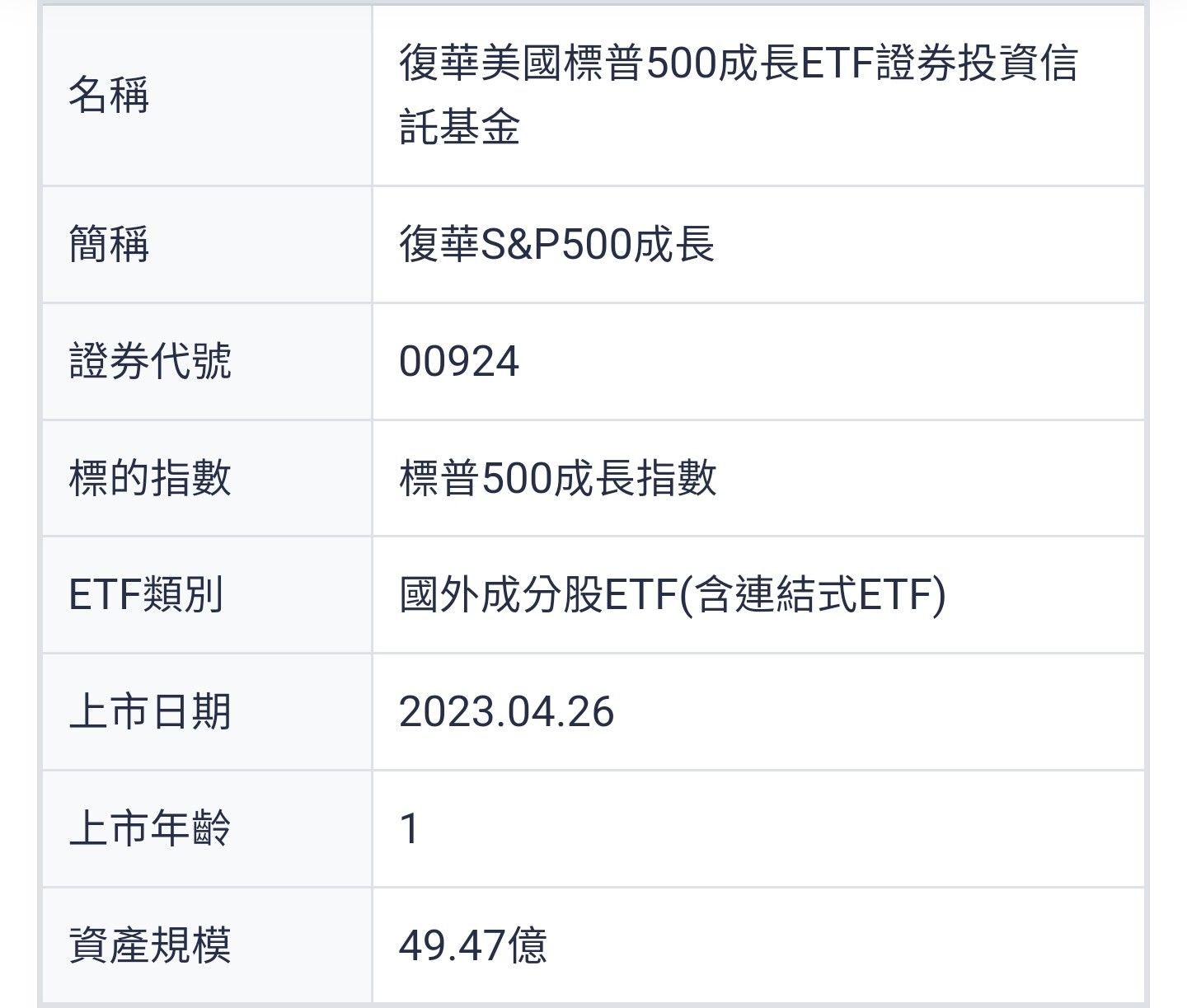Select the 標普500成長指數 value
The width and height of the screenshot is (1187, 1008).
(x=558, y=478)
